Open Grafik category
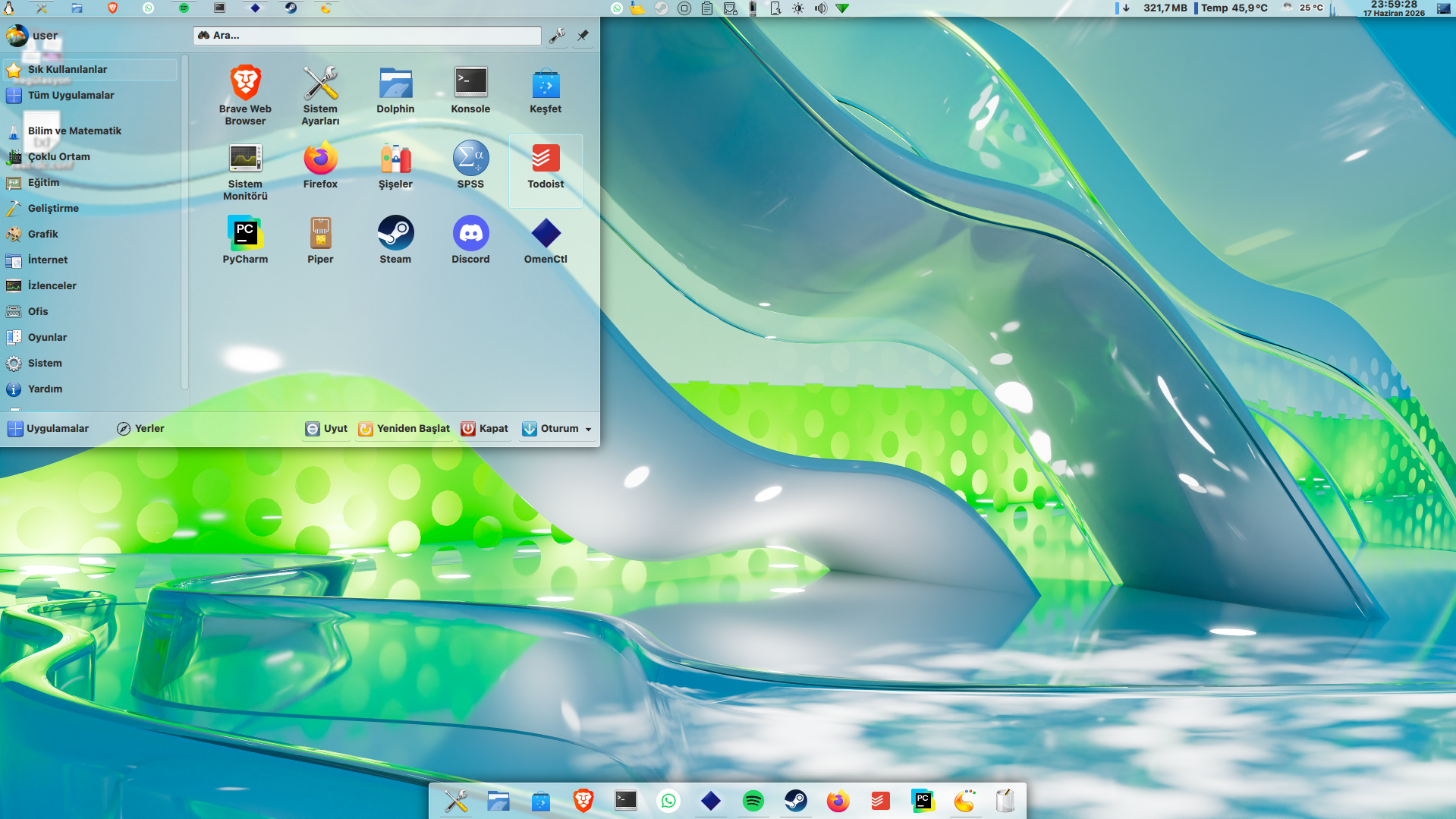This screenshot has width=1456, height=819. 90,235
